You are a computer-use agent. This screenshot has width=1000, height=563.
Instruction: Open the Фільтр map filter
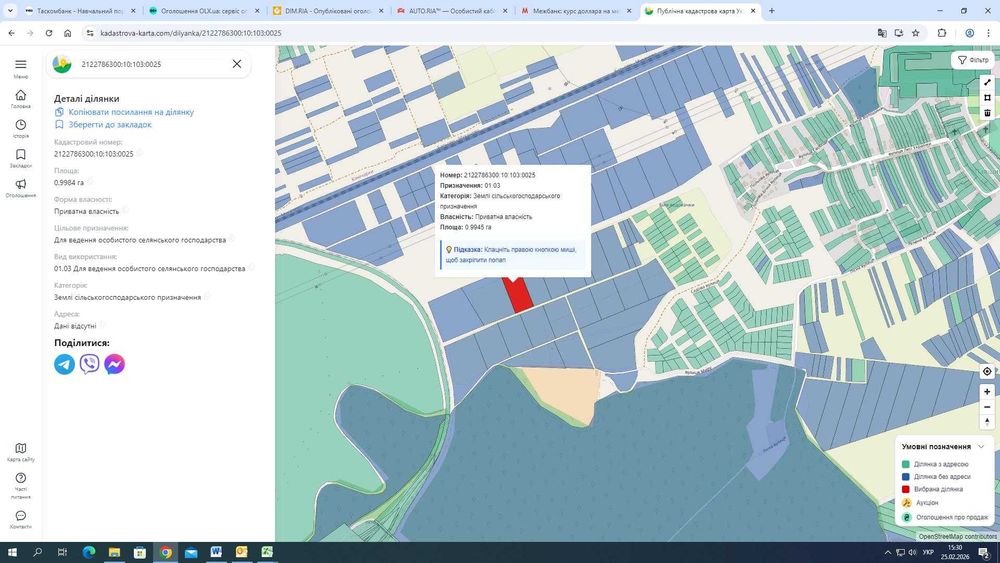coord(973,60)
